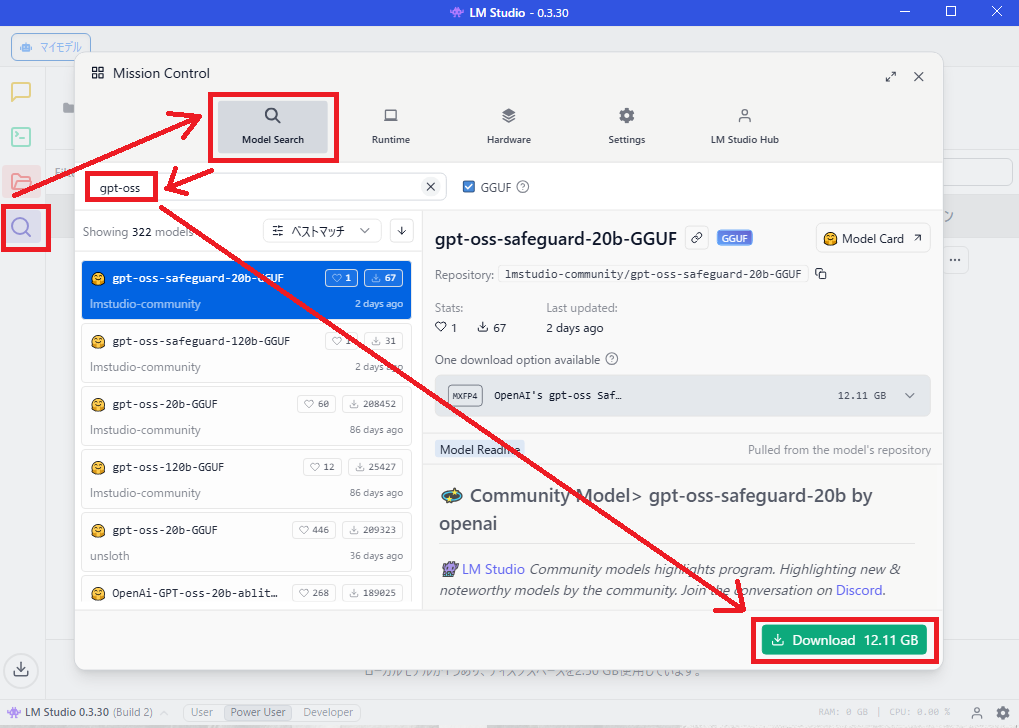Show download option help icon
Image resolution: width=1019 pixels, height=728 pixels.
tap(612, 359)
